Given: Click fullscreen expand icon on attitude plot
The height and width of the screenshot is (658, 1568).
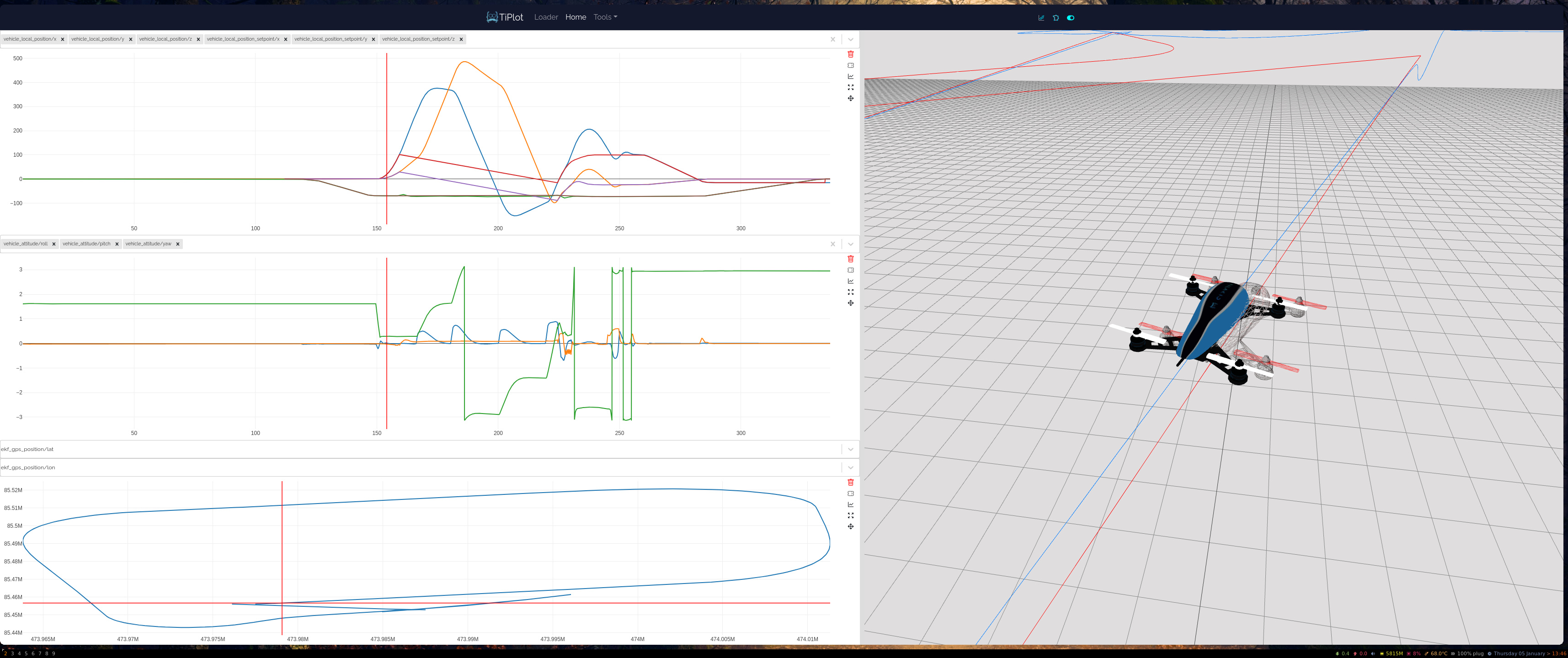Looking at the screenshot, I should point(850,292).
